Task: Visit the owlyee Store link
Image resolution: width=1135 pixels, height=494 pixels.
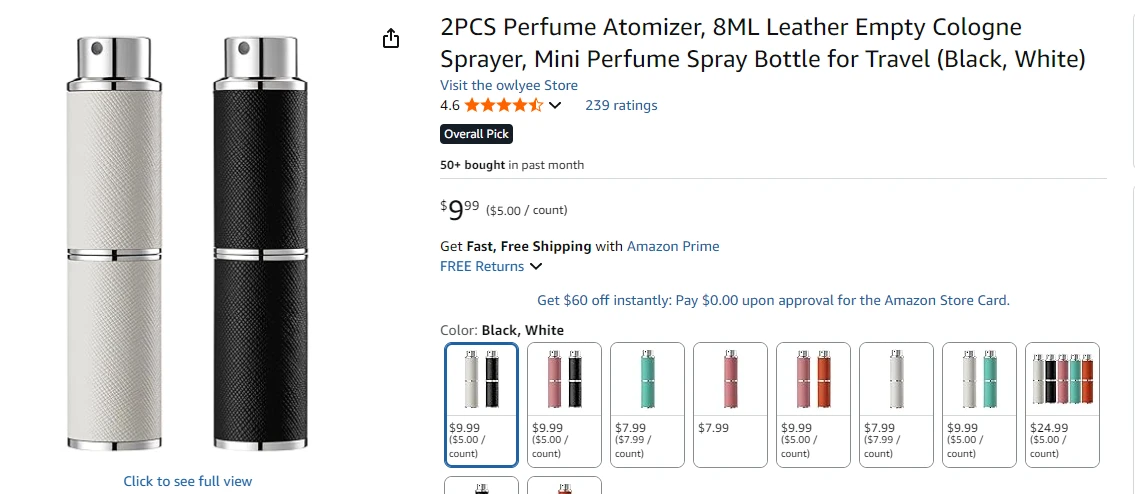Action: (509, 85)
